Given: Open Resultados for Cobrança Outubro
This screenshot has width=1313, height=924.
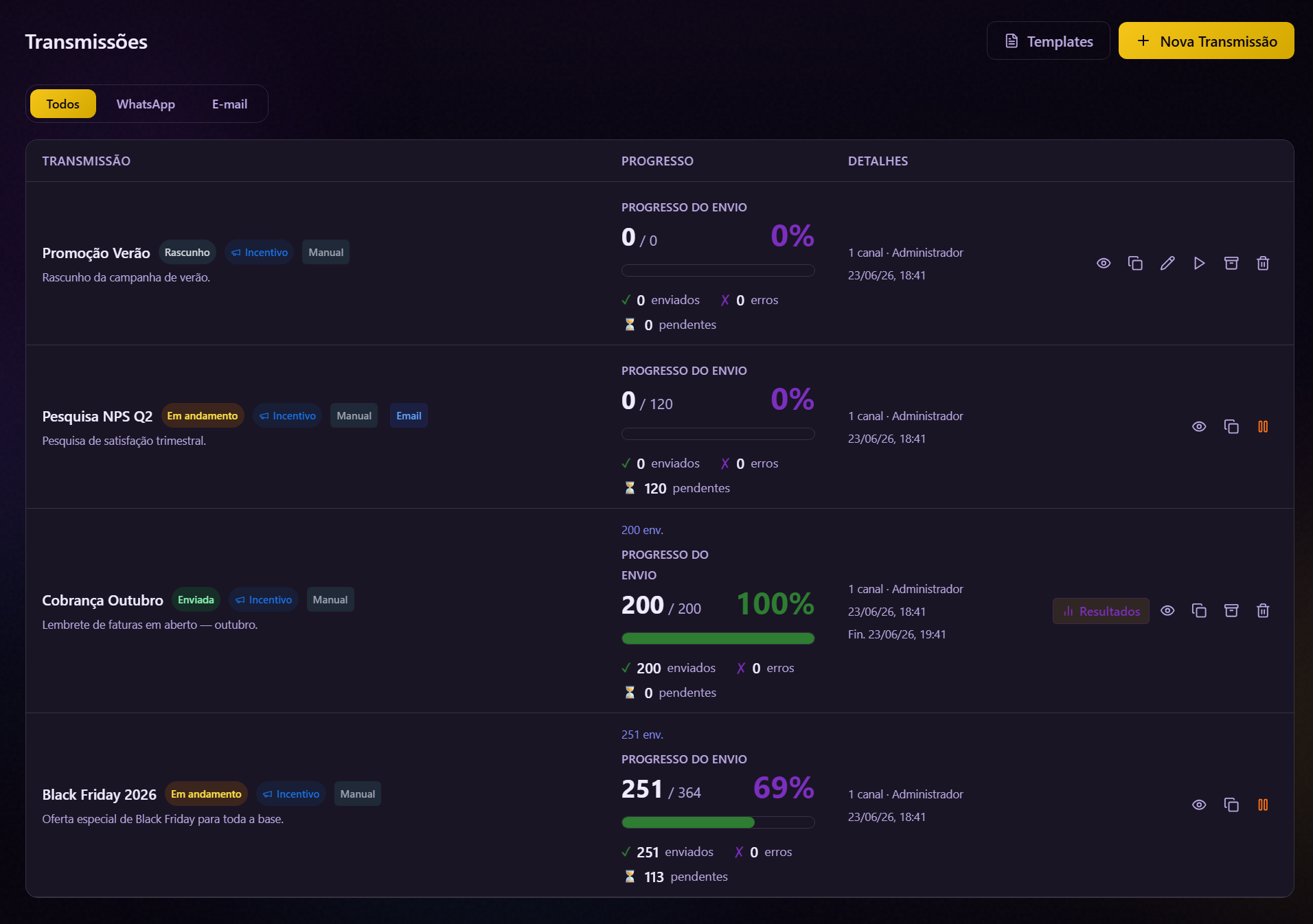Looking at the screenshot, I should (1101, 611).
